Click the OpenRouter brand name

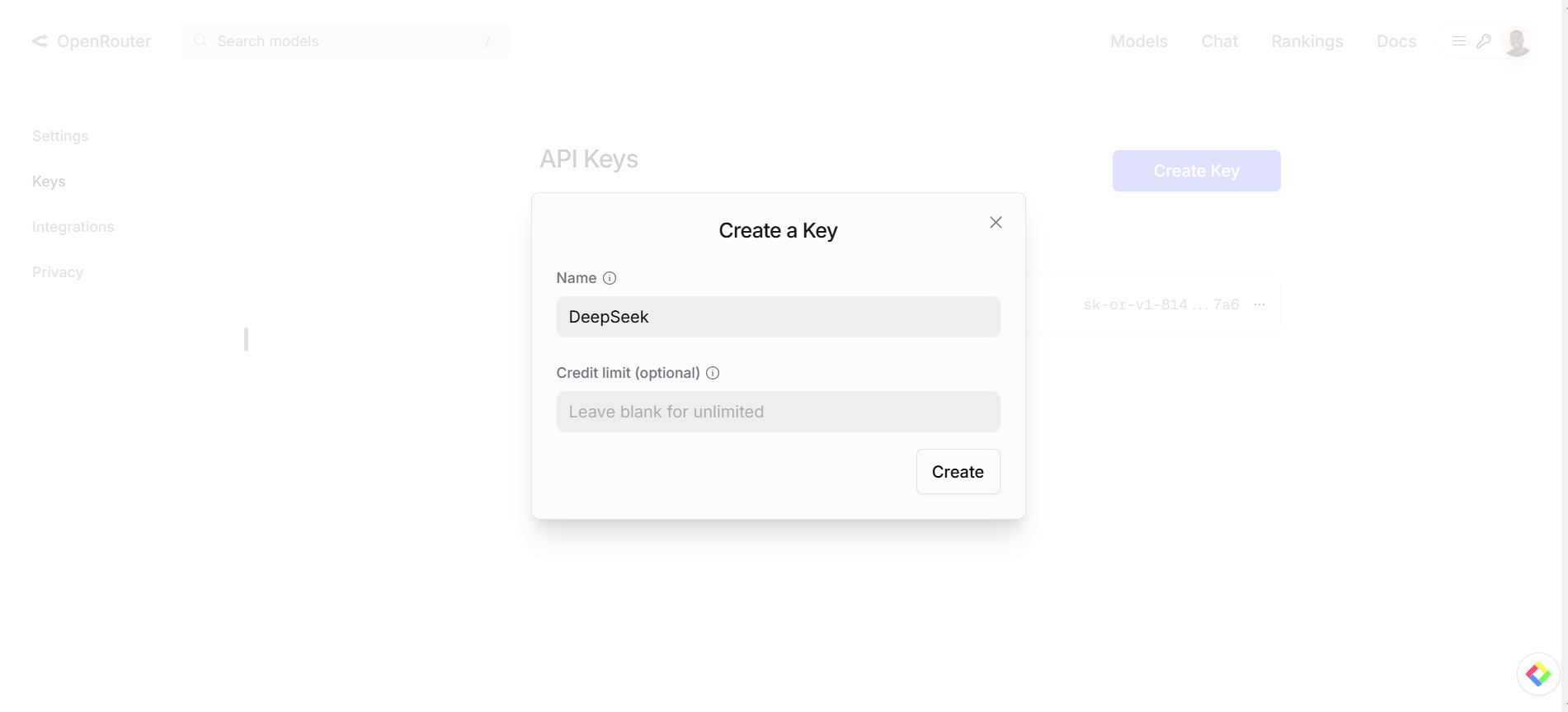click(104, 41)
